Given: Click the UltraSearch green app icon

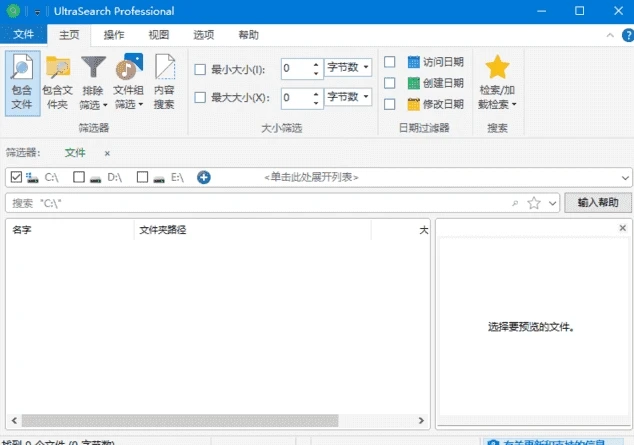Looking at the screenshot, I should click(x=13, y=11).
